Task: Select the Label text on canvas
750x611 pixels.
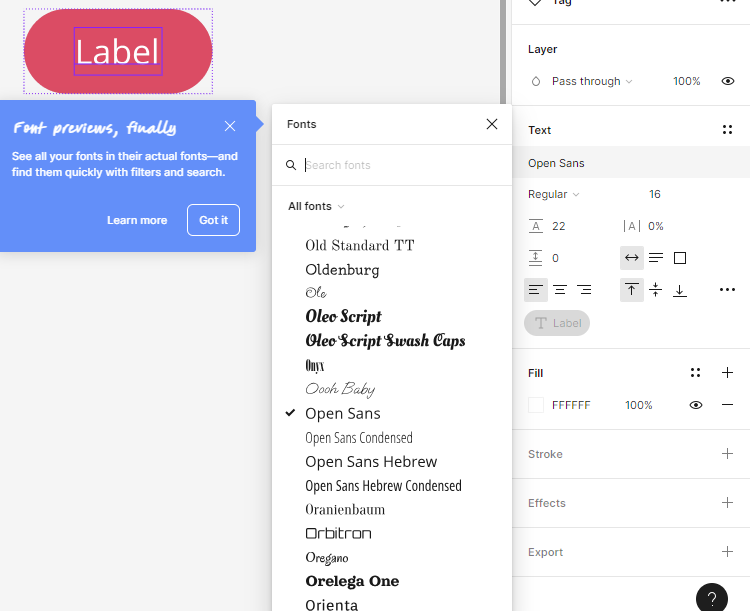Action: point(118,51)
